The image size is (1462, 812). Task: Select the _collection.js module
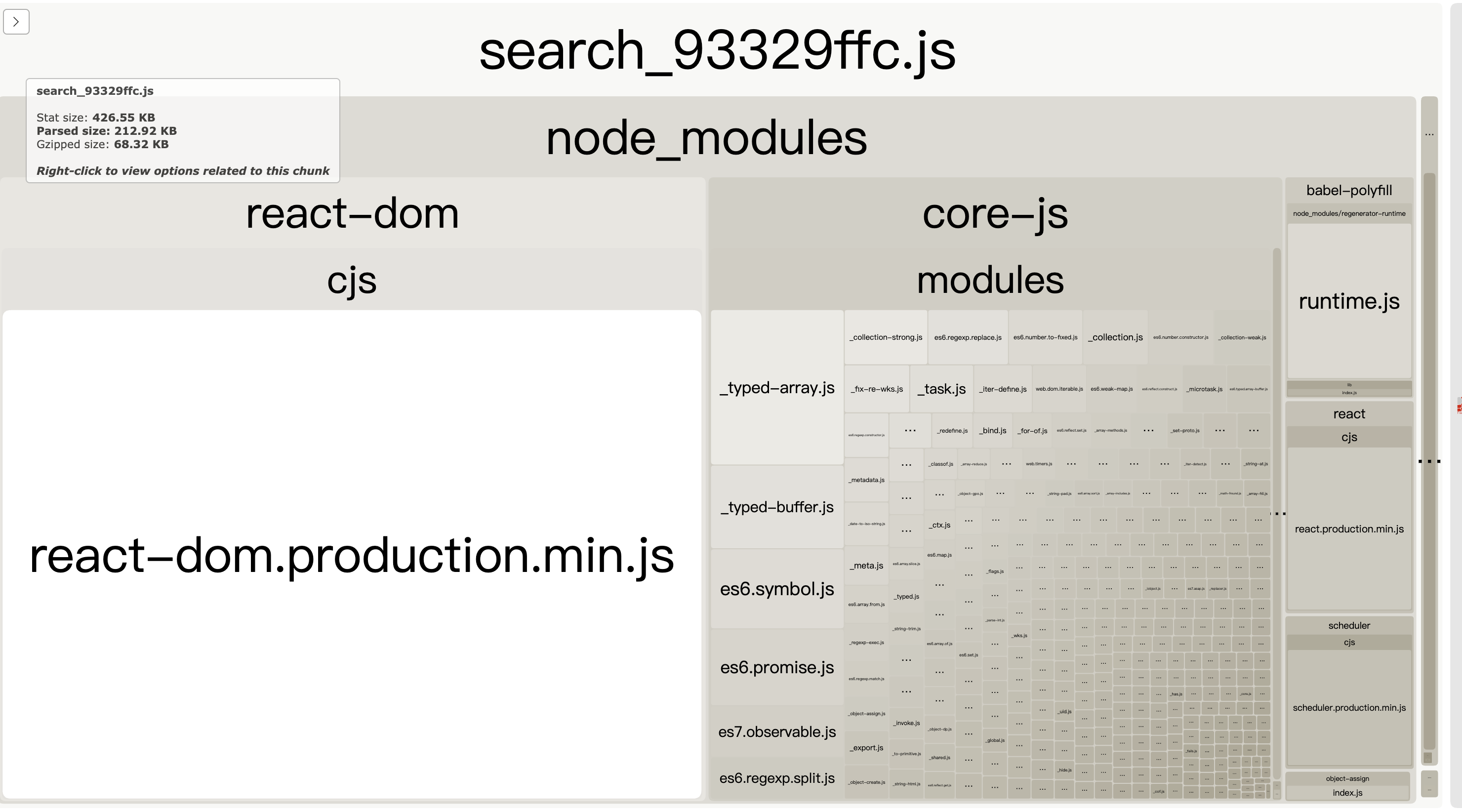coord(1115,337)
